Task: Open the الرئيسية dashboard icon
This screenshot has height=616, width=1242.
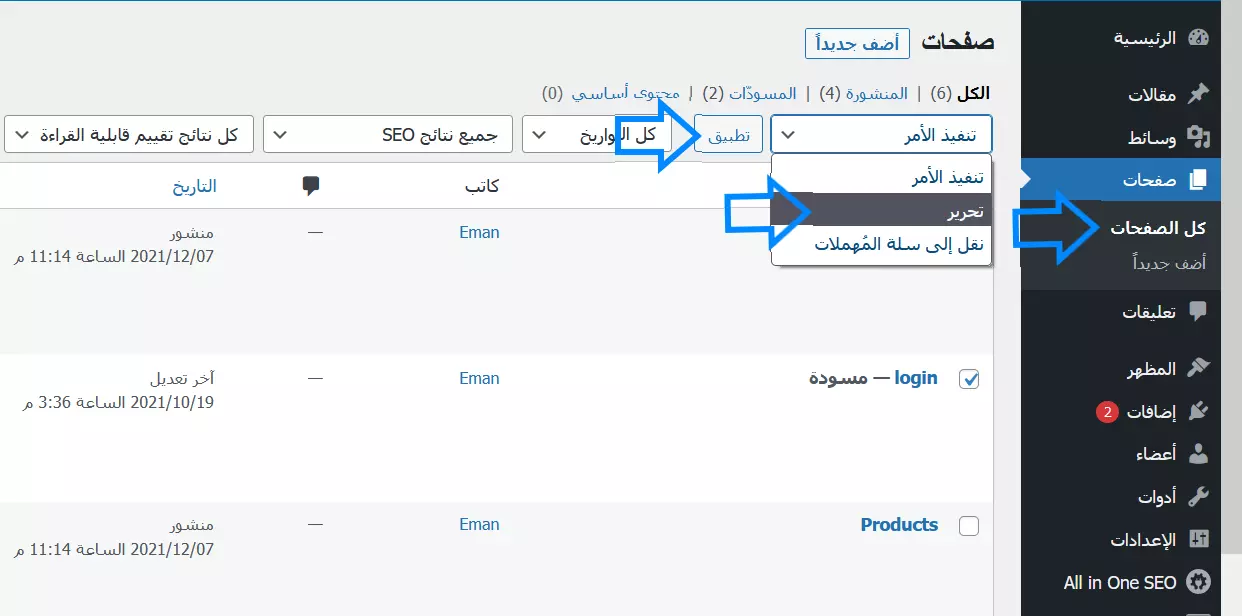Action: tap(1198, 38)
